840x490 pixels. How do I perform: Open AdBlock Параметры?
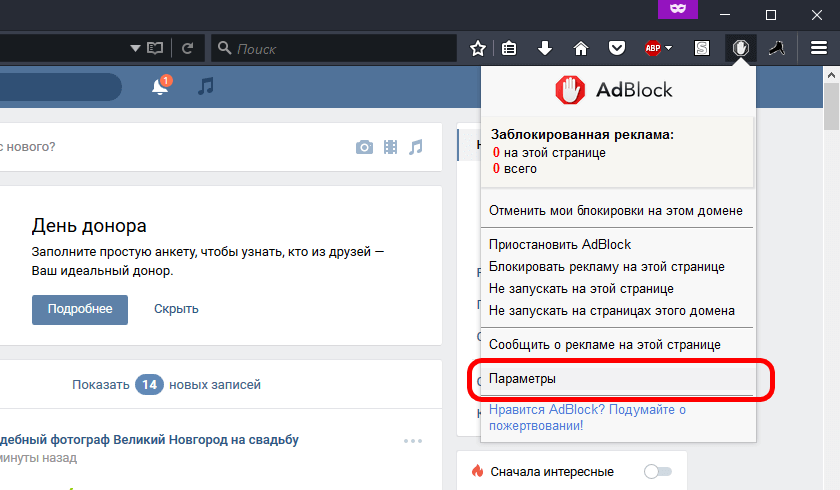tap(617, 379)
